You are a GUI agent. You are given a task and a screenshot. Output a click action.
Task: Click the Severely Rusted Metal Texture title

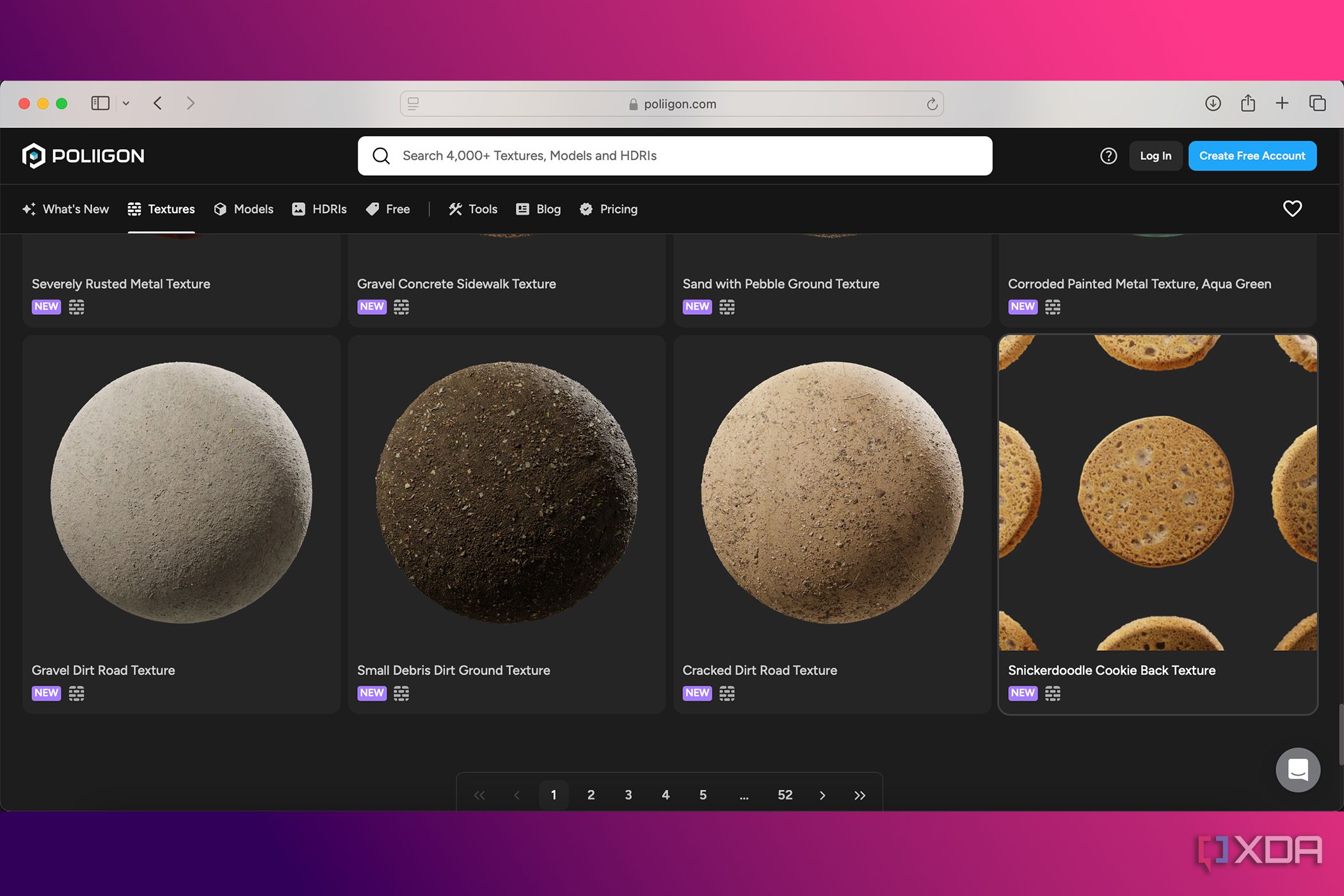(x=121, y=284)
